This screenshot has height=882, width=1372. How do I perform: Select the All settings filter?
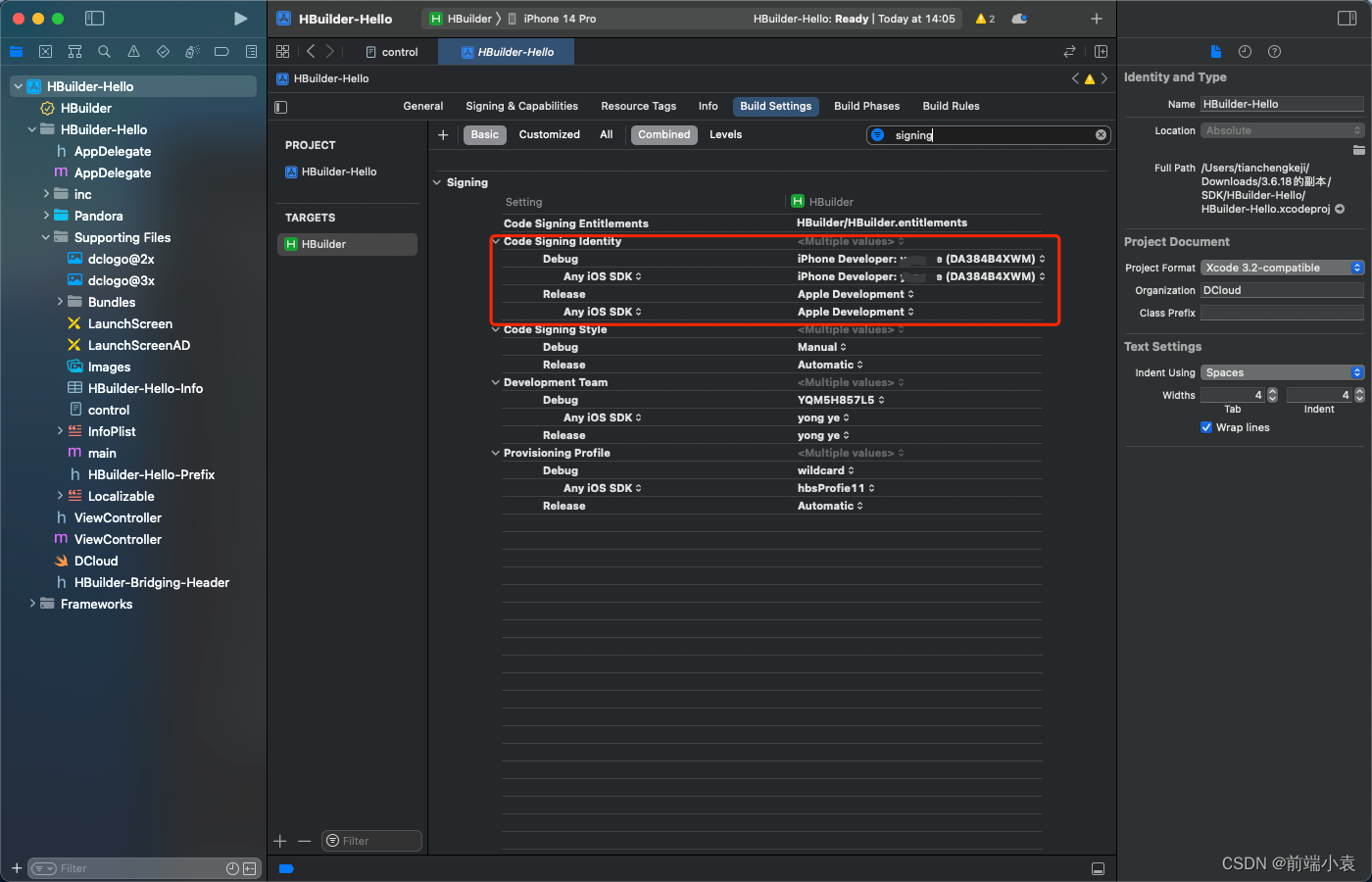(607, 135)
